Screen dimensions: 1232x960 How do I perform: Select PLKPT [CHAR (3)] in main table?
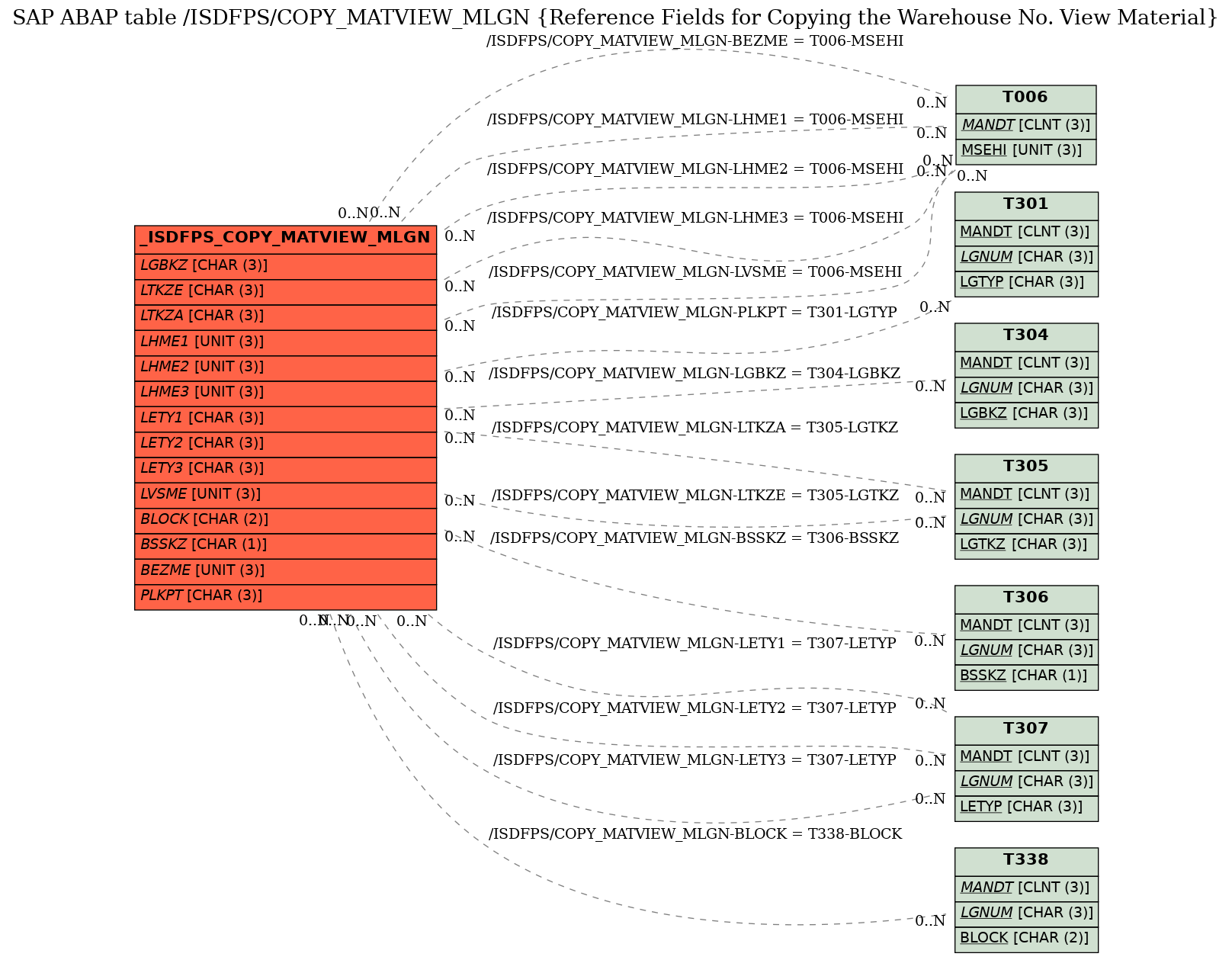point(285,596)
